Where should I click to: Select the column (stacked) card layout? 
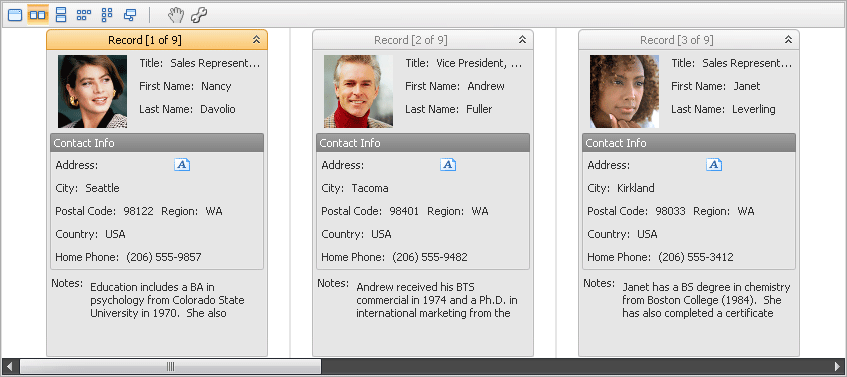coord(61,15)
